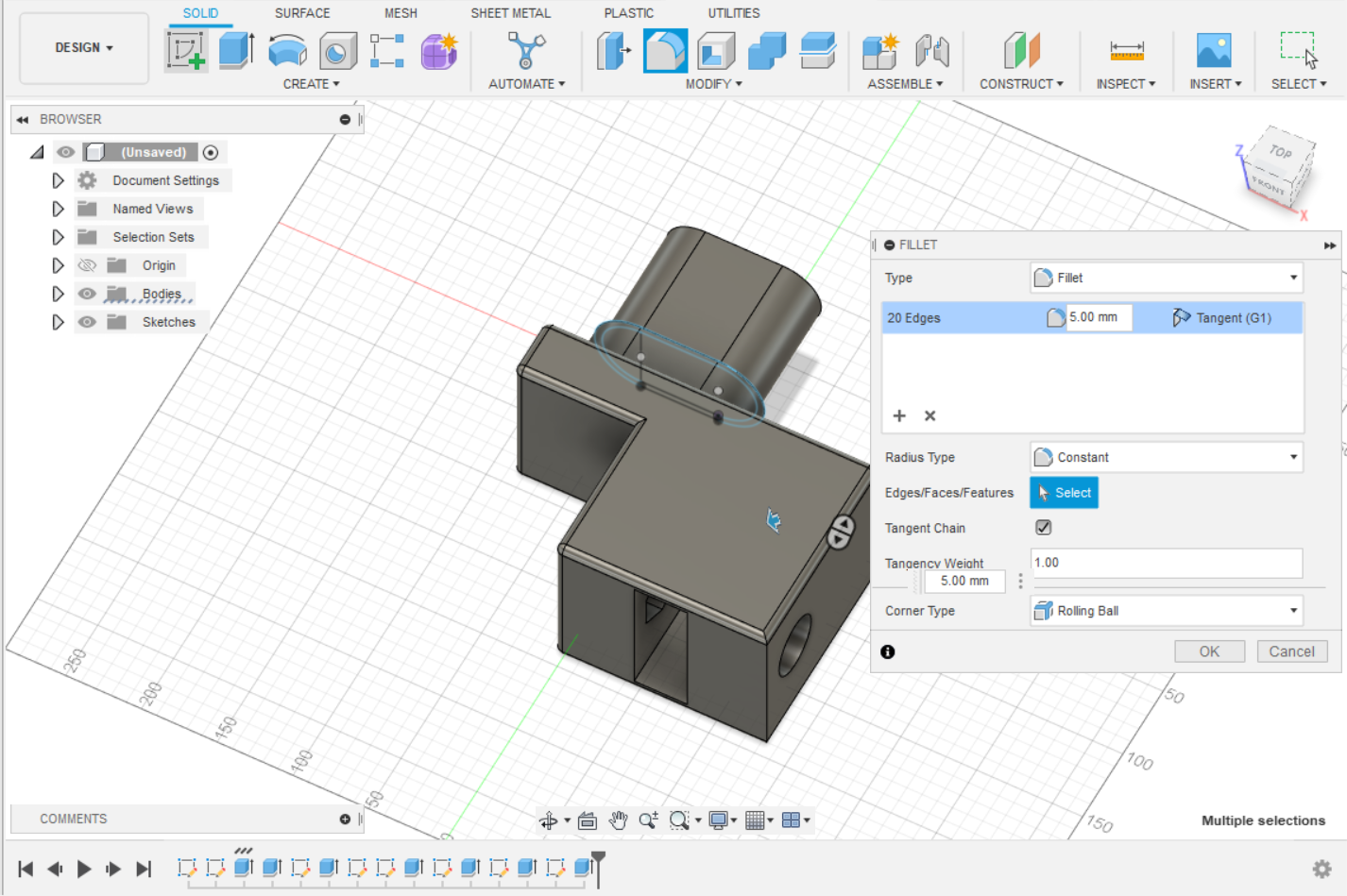Click the timeline playhead marker
Viewport: 1347px width, 896px height.
(x=598, y=861)
